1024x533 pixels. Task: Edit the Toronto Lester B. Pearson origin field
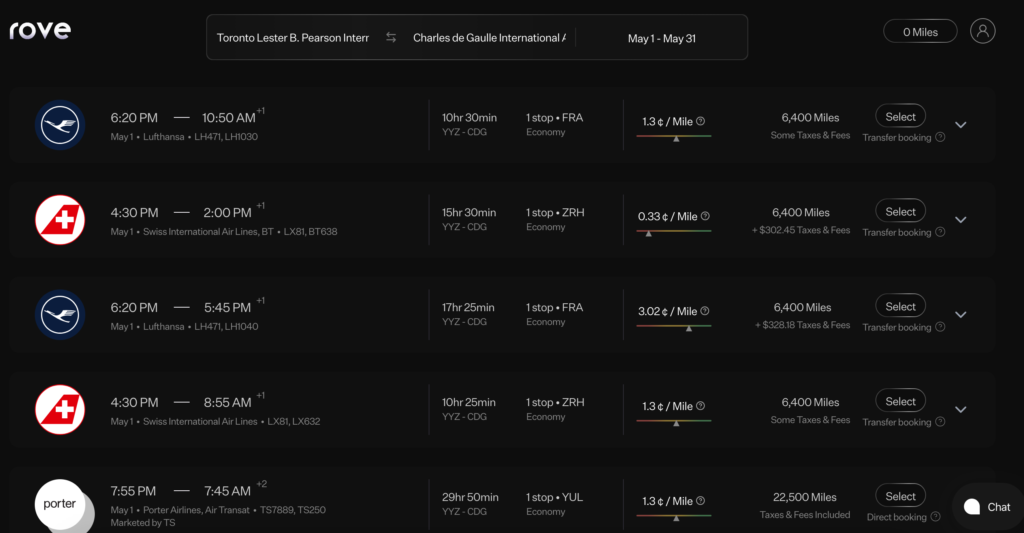(293, 38)
